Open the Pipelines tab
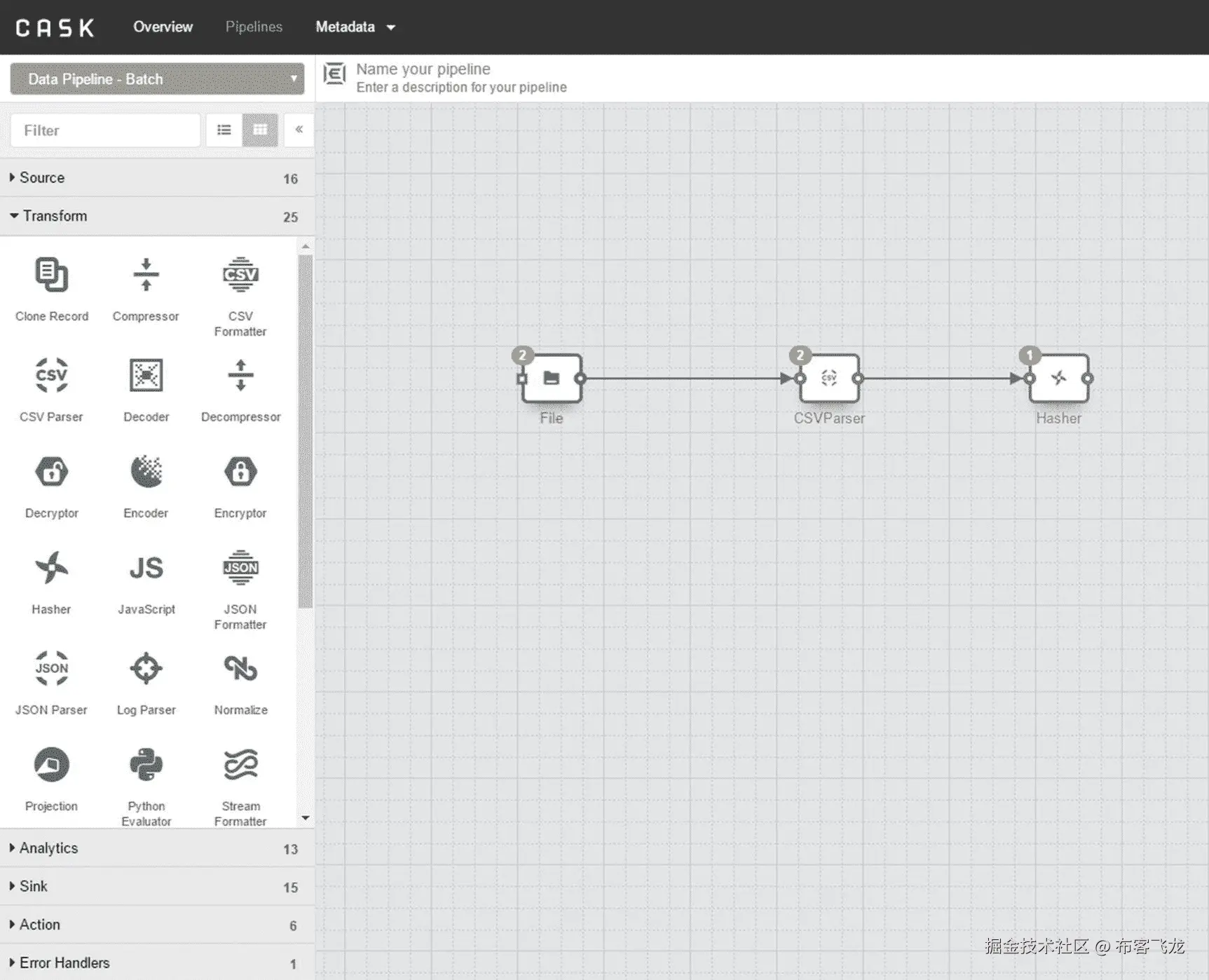 pos(254,27)
